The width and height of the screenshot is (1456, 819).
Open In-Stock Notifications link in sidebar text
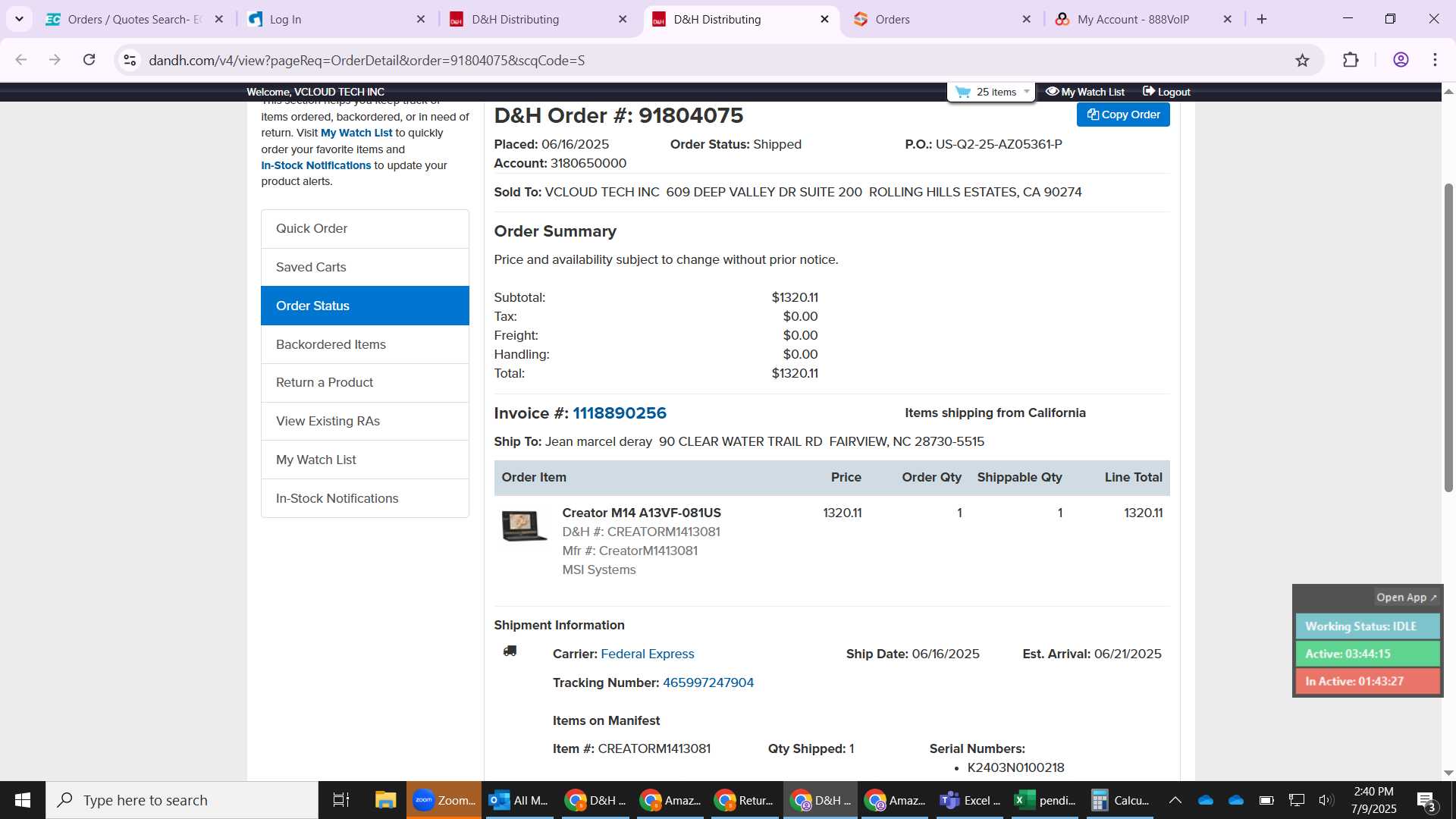[315, 165]
